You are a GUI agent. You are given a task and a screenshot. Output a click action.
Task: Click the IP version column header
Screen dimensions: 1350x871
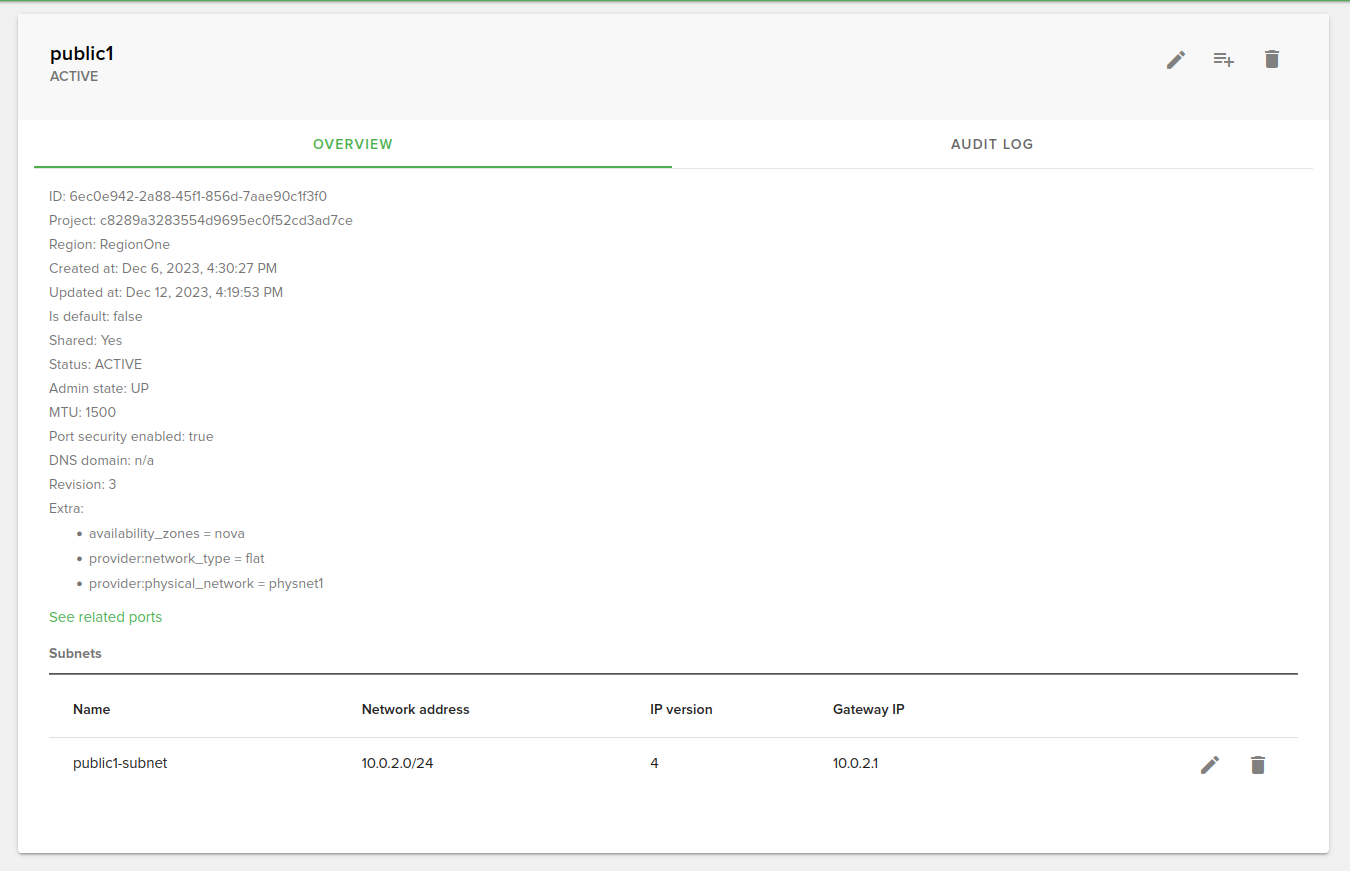click(x=681, y=709)
